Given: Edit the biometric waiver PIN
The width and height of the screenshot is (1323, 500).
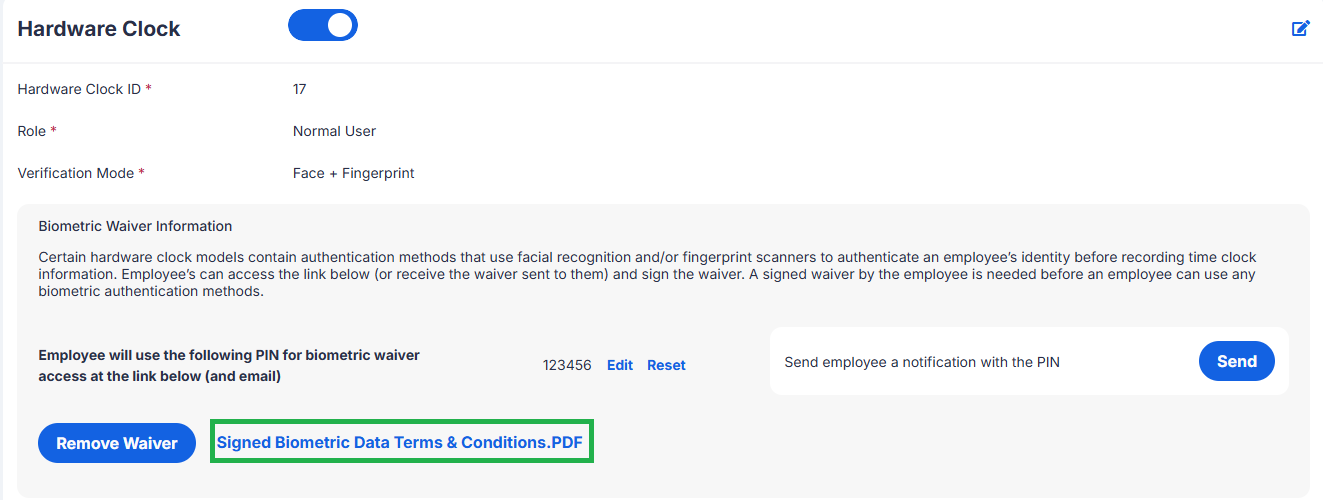Looking at the screenshot, I should (620, 365).
